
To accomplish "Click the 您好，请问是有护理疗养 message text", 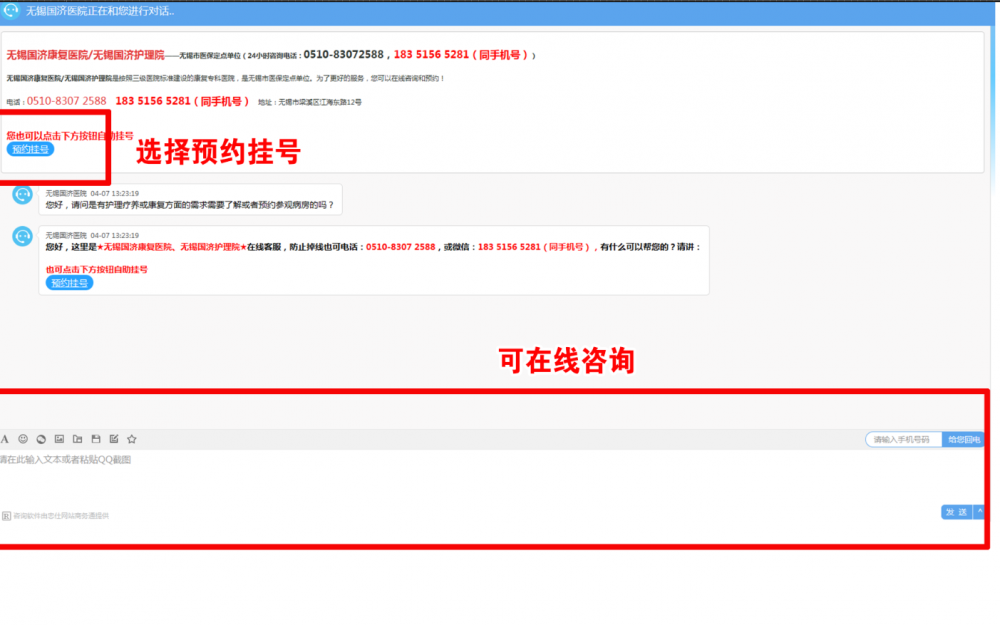I will 189,205.
